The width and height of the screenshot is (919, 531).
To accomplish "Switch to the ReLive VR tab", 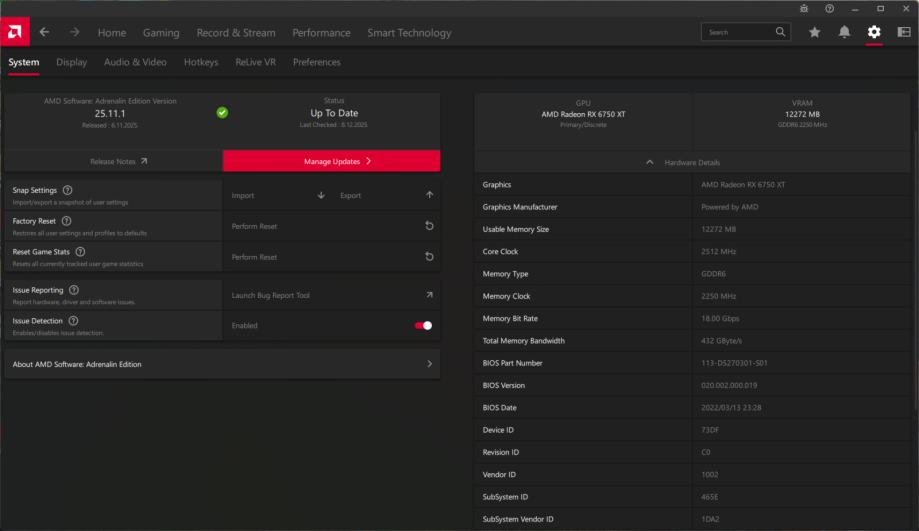I will point(256,62).
